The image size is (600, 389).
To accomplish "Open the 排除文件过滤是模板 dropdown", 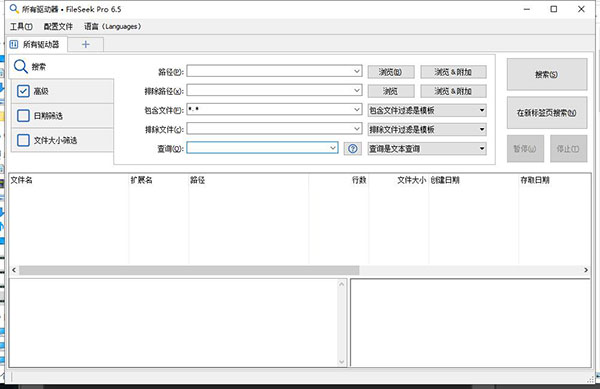I will pos(427,130).
